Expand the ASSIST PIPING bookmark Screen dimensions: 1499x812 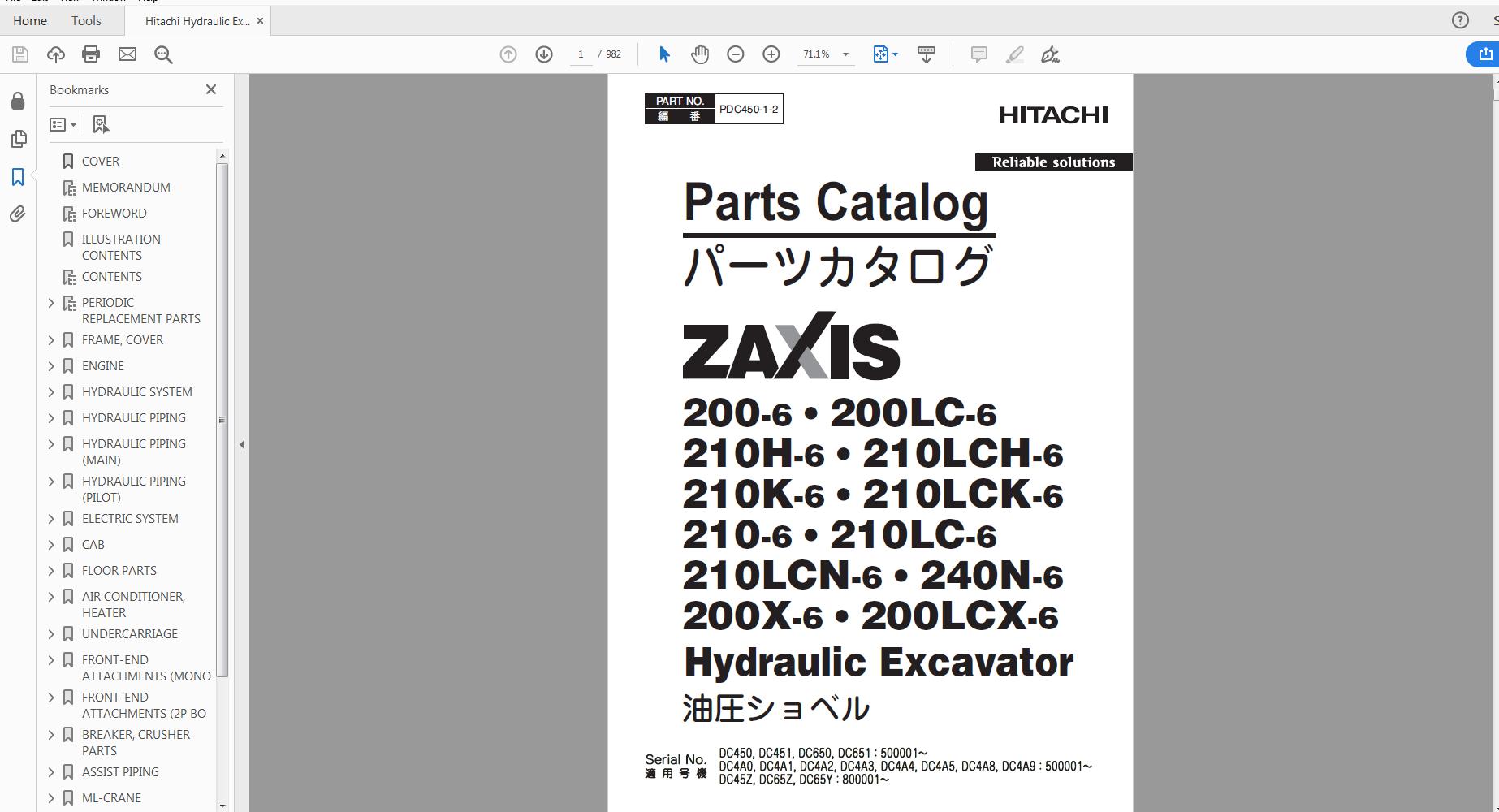pyautogui.click(x=51, y=772)
